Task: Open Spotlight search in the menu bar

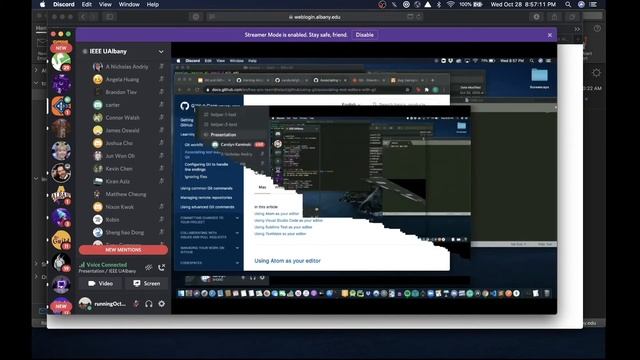Action: tap(568, 4)
